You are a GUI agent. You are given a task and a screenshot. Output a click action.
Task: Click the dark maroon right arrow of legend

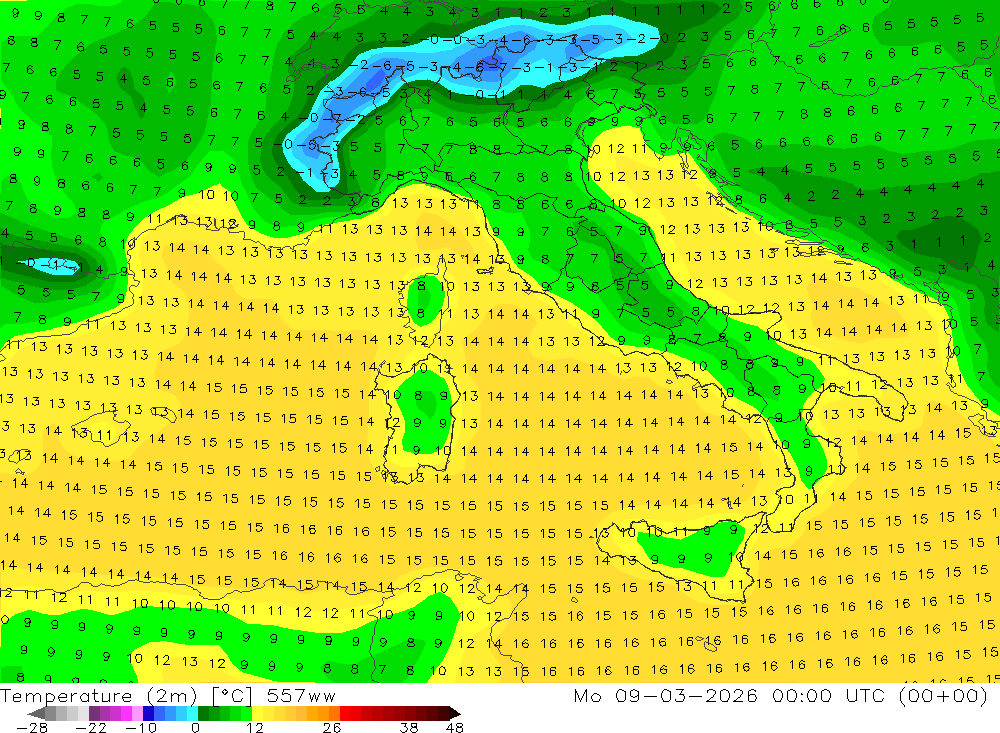(455, 713)
